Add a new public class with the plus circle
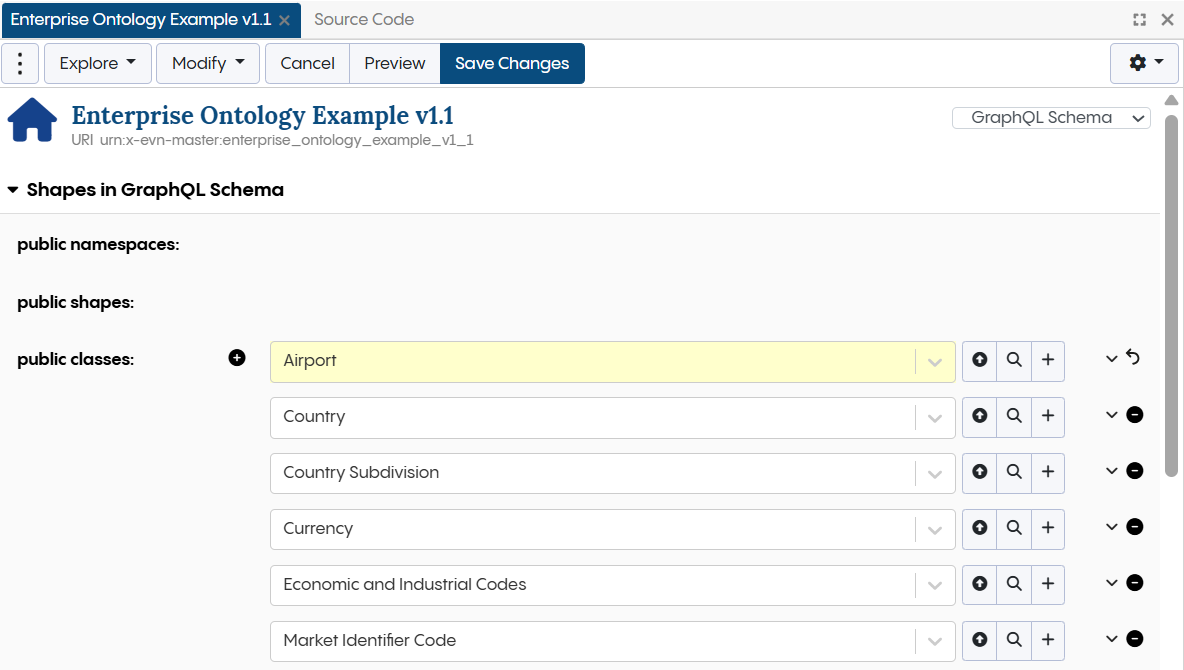 (x=237, y=357)
